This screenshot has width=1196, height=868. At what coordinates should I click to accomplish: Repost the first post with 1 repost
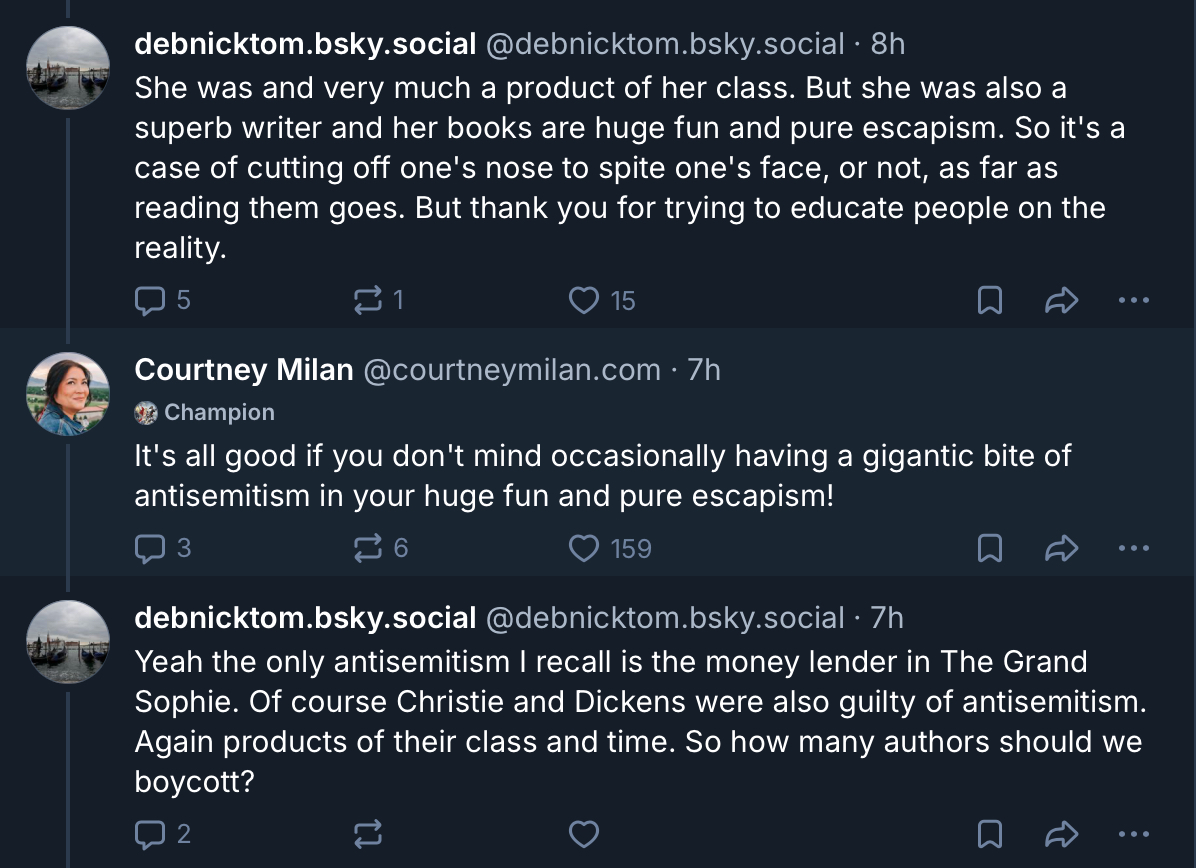click(x=368, y=300)
